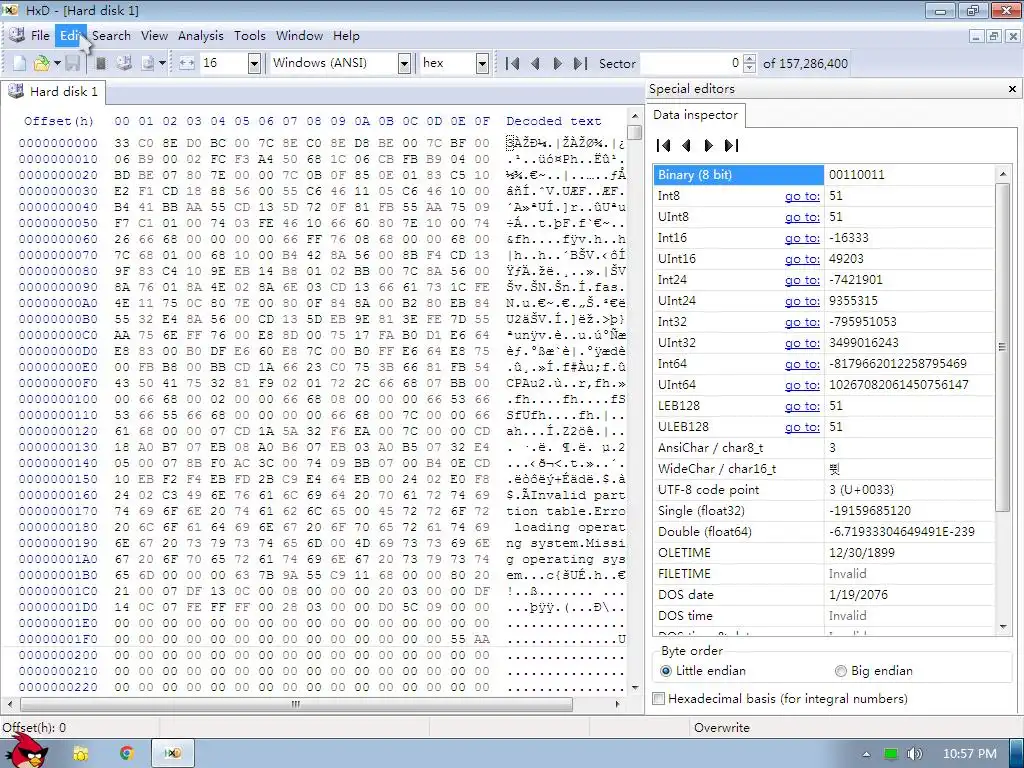Data inspector: go to previous byte
The width and height of the screenshot is (1024, 768).
point(686,146)
